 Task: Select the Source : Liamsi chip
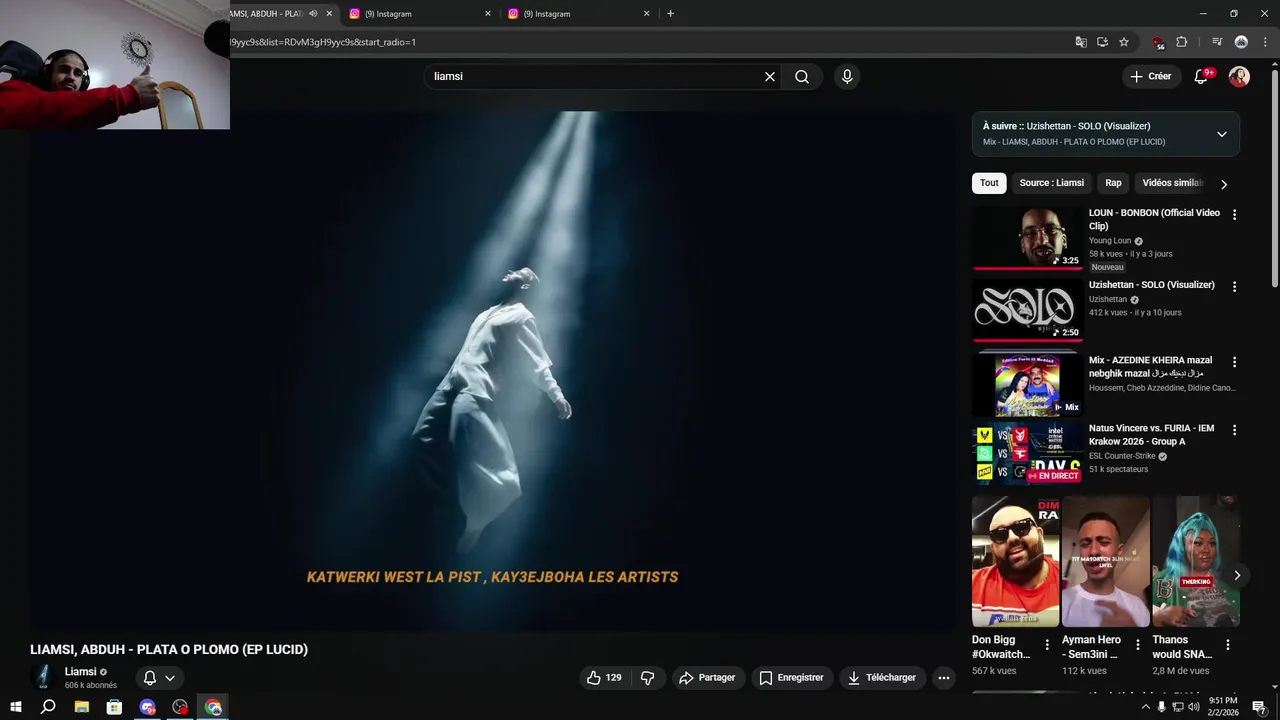(x=1051, y=183)
